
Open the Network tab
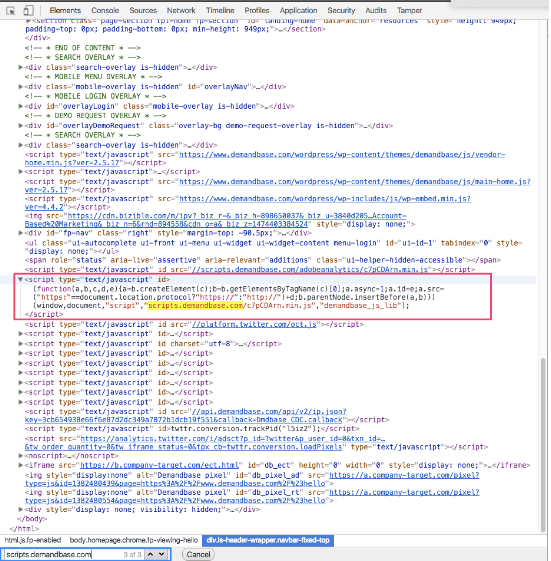coord(181,10)
